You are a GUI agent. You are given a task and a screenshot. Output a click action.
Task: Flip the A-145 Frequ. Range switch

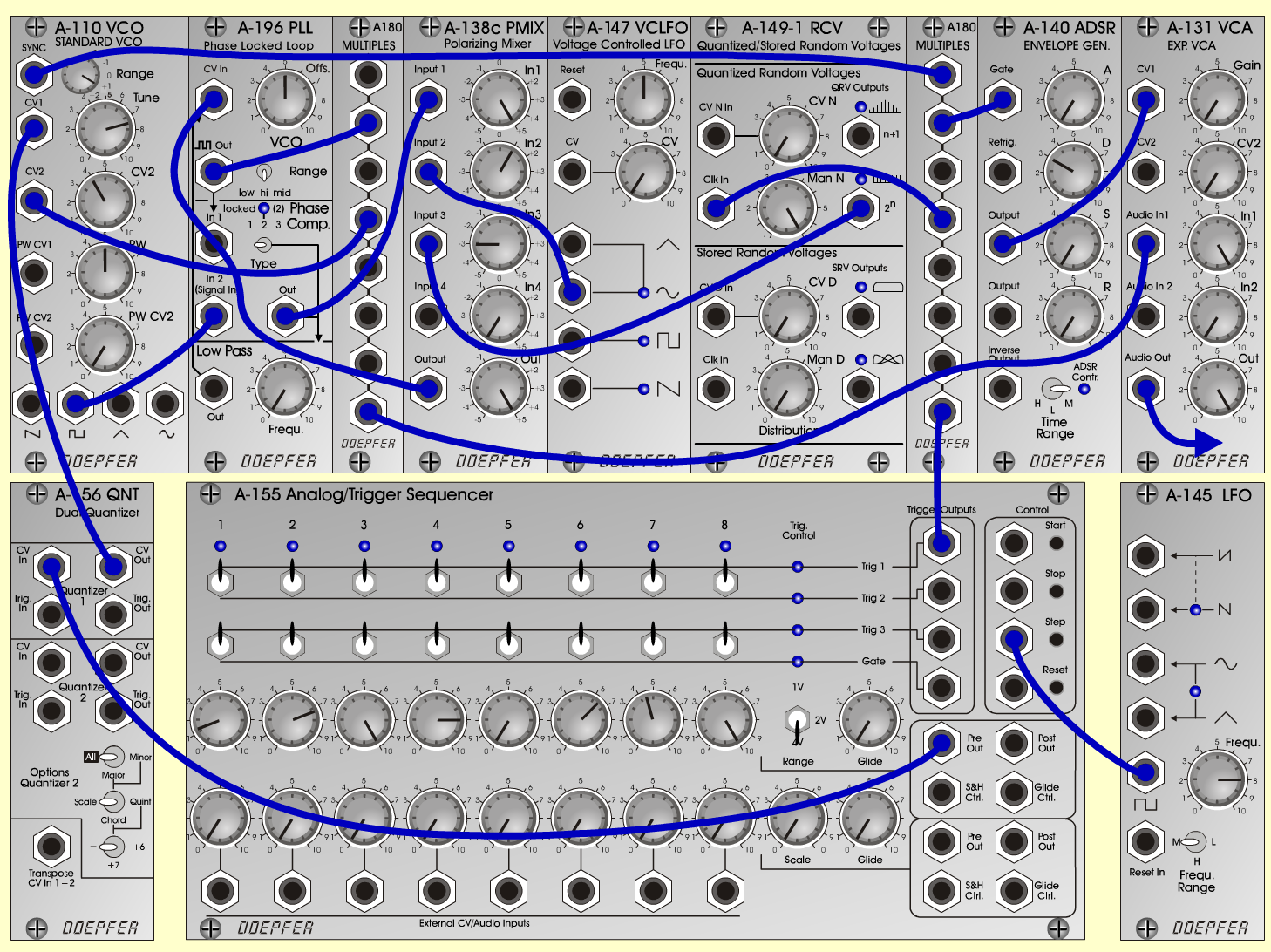click(x=1193, y=842)
